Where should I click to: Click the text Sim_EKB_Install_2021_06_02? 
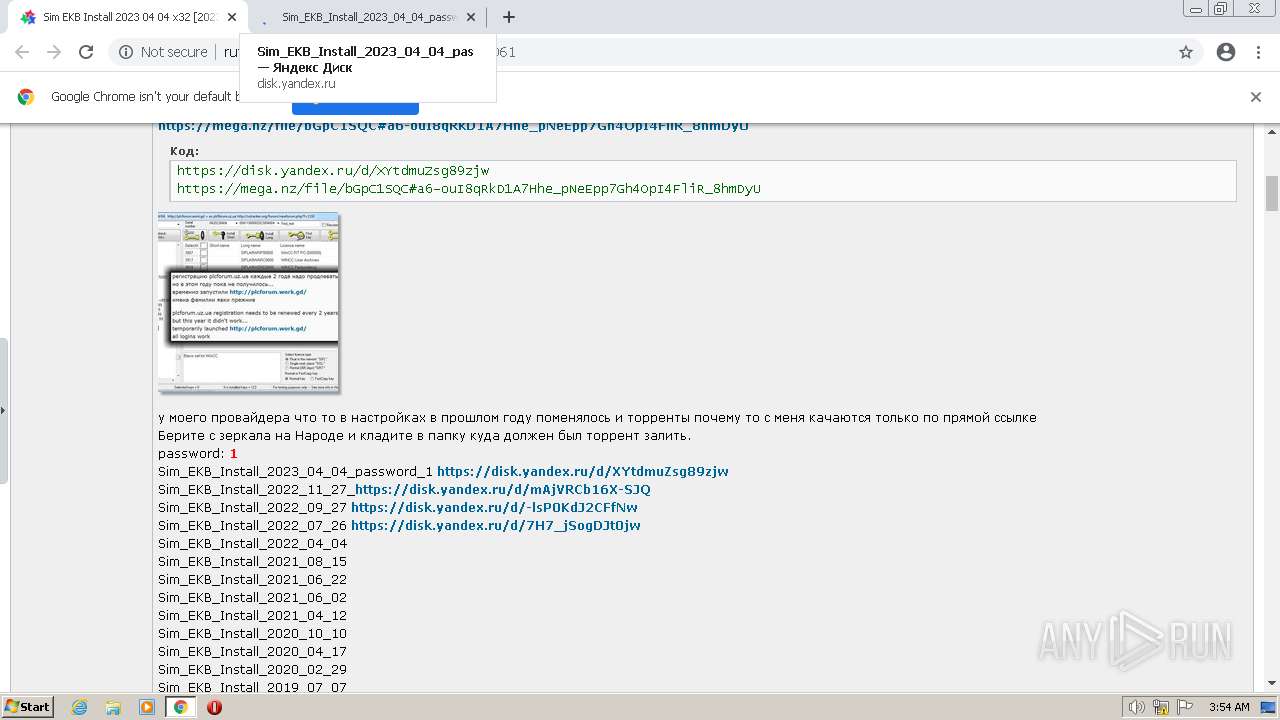click(252, 598)
